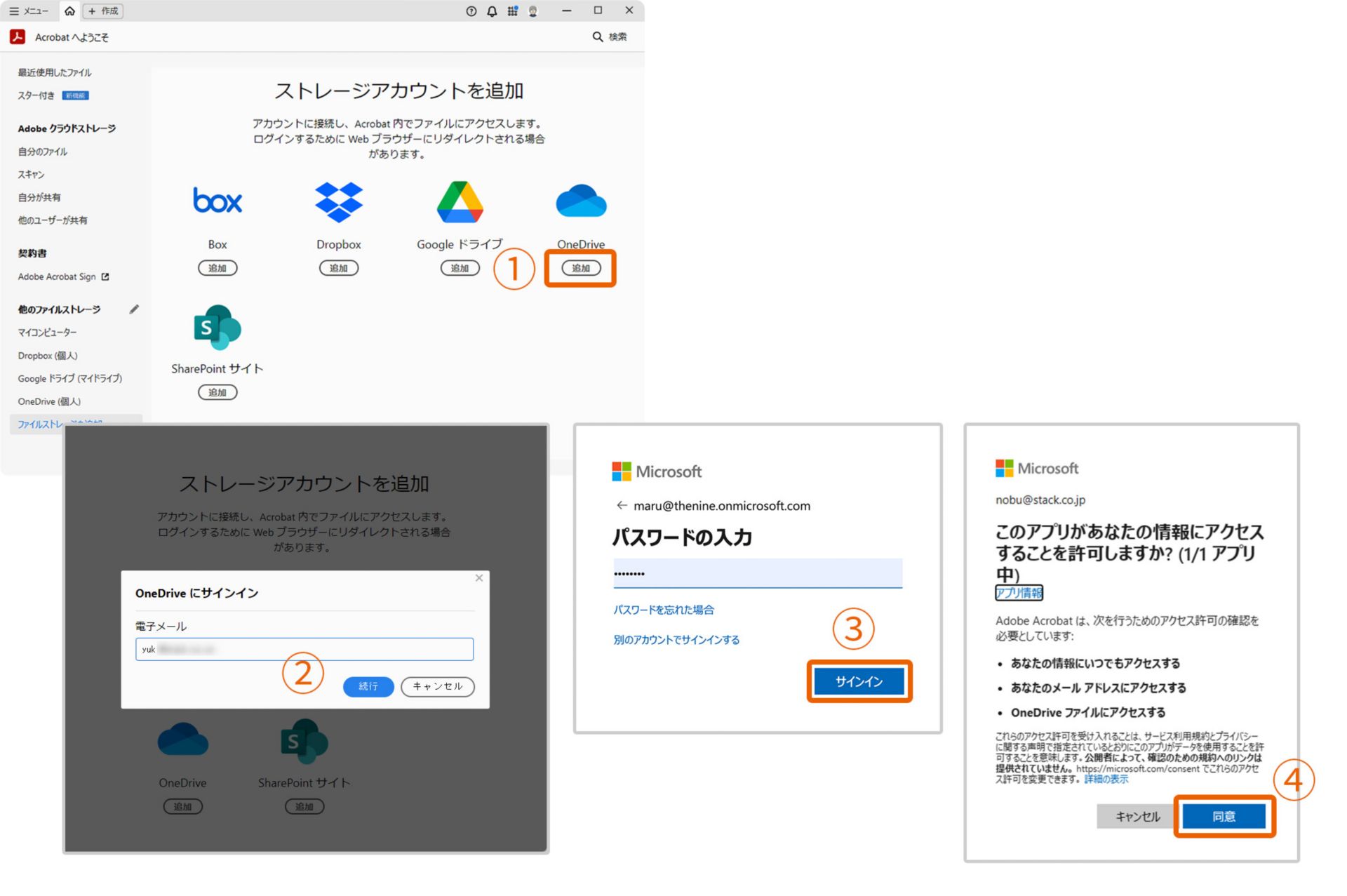Viewport: 1347px width, 896px height.
Task: Click the Google ドライブ logo icon
Action: coord(460,202)
